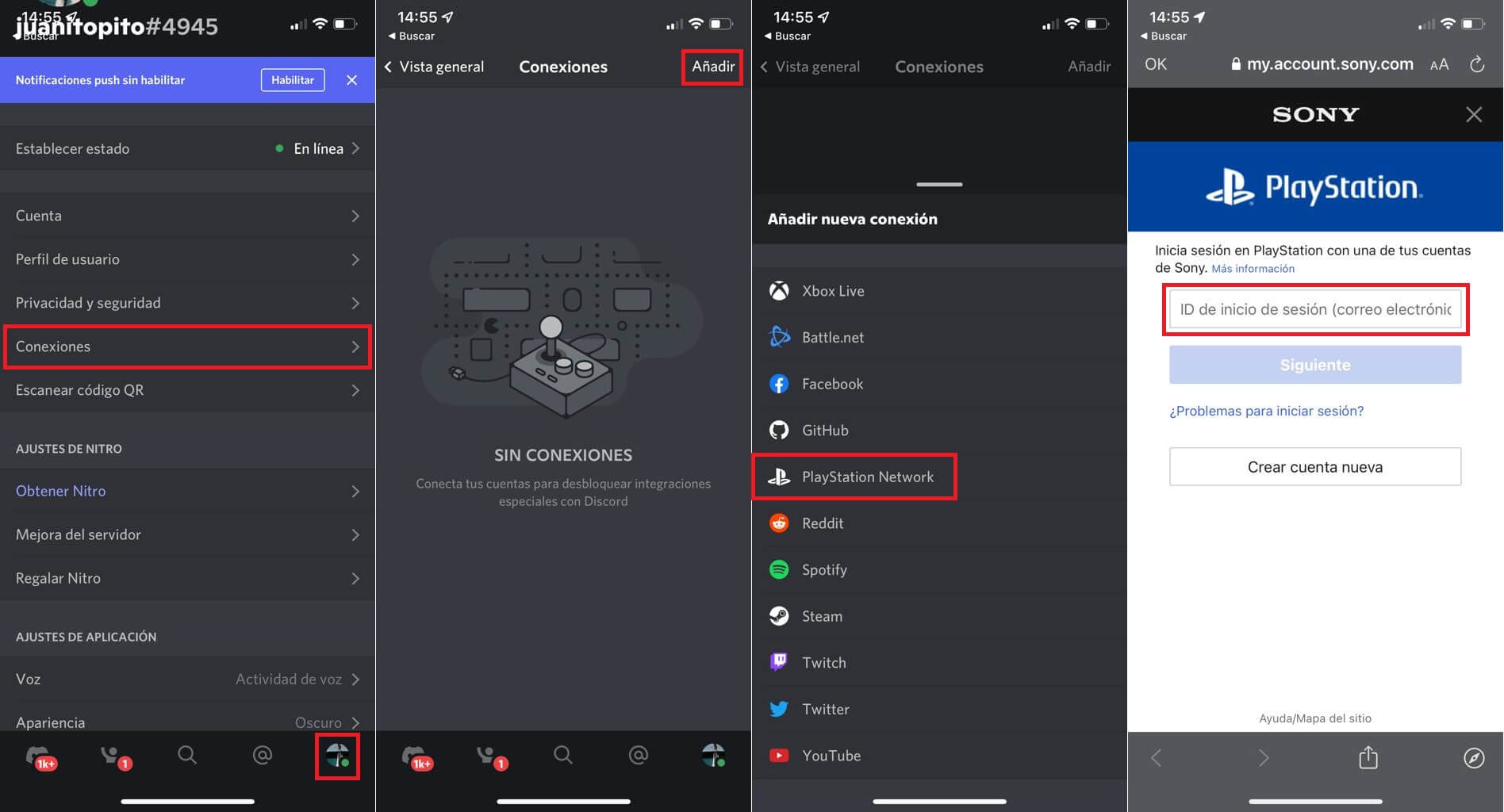Viewport: 1504px width, 812px height.
Task: Open Privacidad y seguridad row
Action: (x=187, y=303)
